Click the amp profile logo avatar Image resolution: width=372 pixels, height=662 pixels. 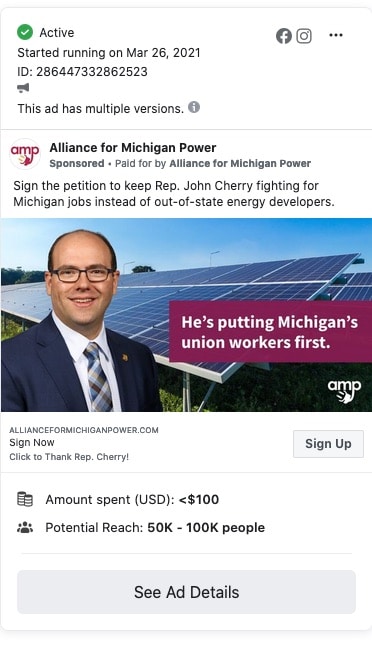pos(25,154)
